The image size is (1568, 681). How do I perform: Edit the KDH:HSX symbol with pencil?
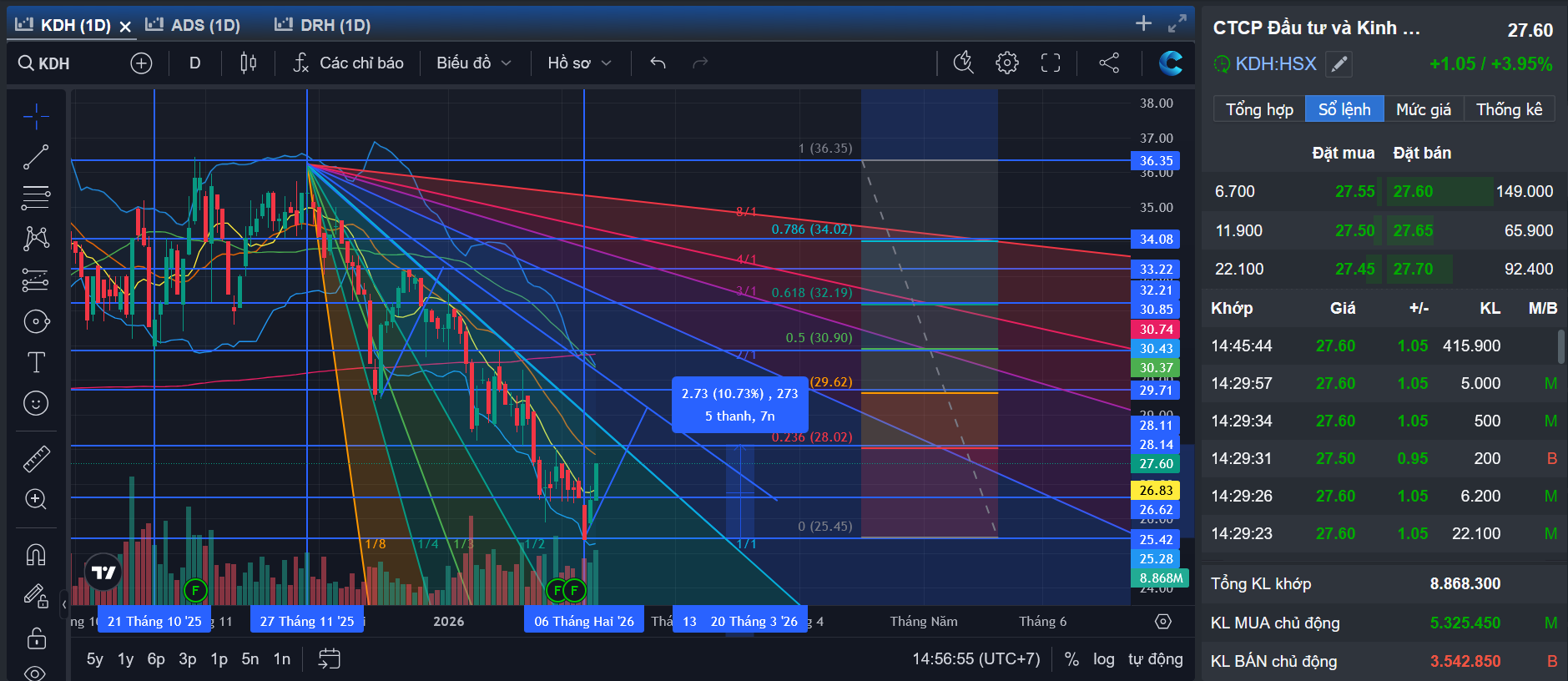(1339, 64)
